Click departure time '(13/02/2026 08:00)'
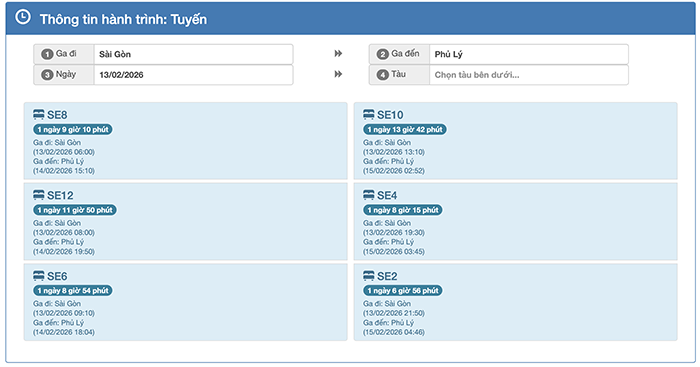Screen dimensions: 700x367 (64, 232)
